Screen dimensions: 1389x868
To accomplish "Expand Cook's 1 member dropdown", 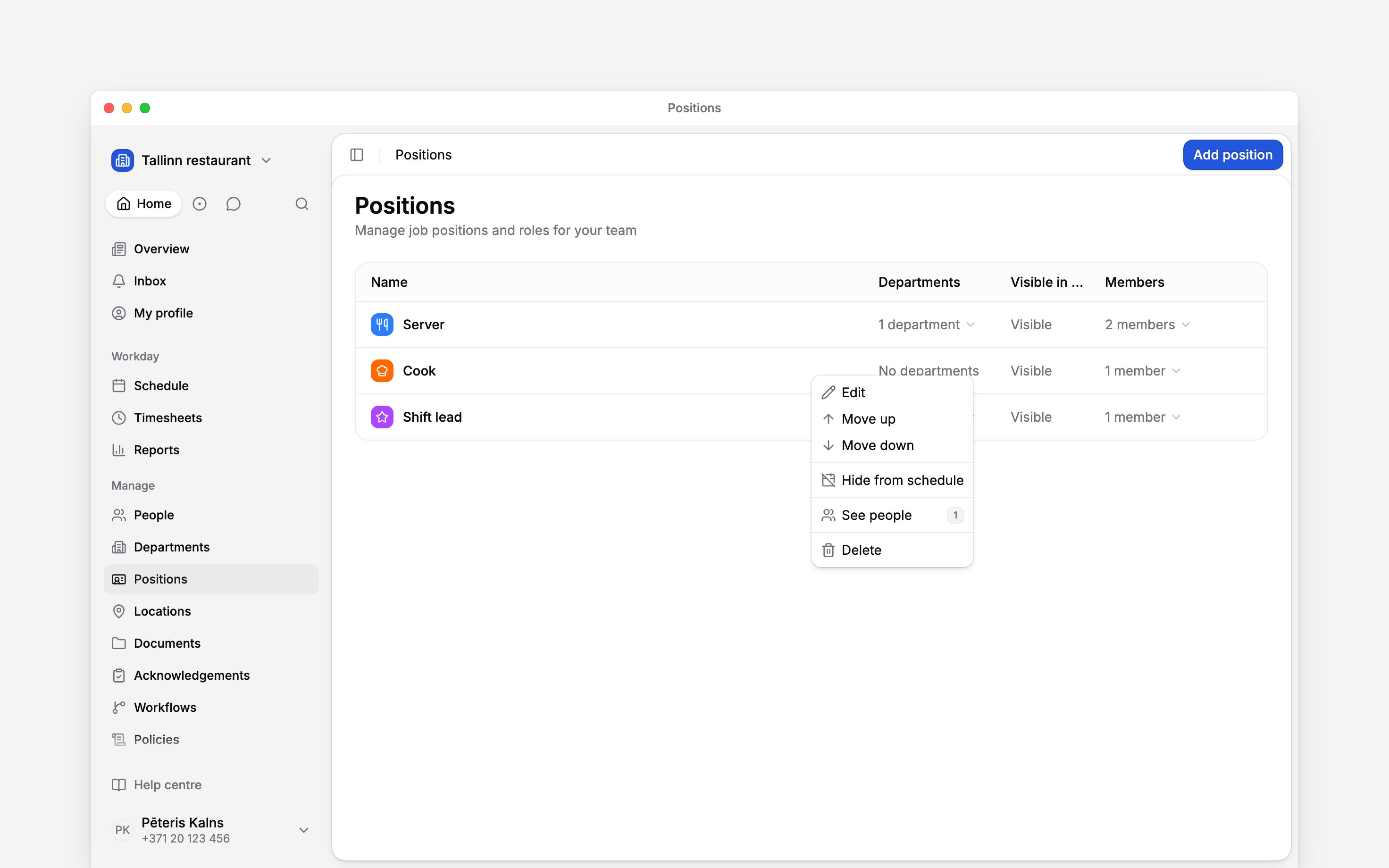I will (x=1142, y=371).
